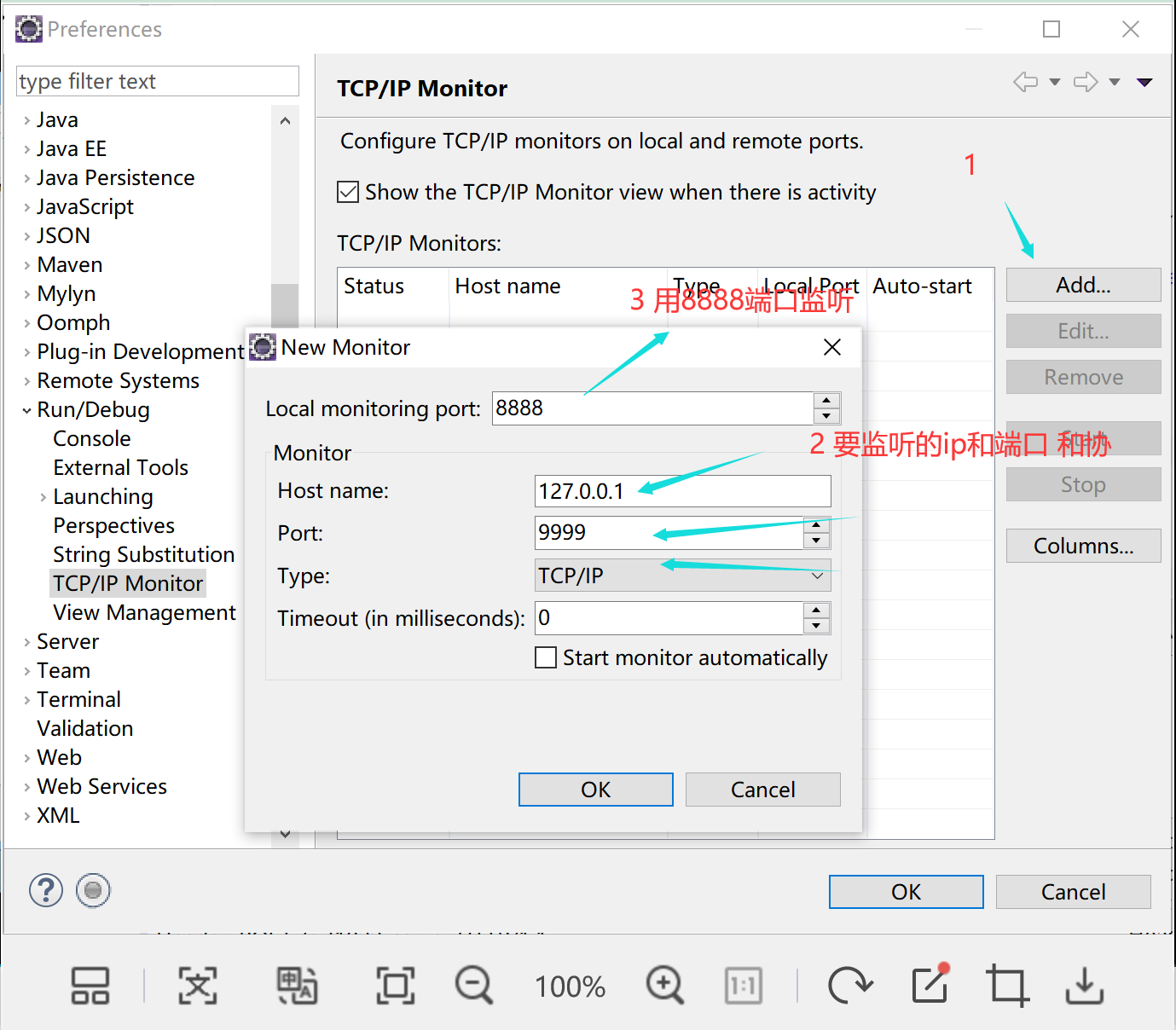This screenshot has height=1030, width=1176.
Task: Select the text recognition (OCR) icon
Action: click(197, 986)
